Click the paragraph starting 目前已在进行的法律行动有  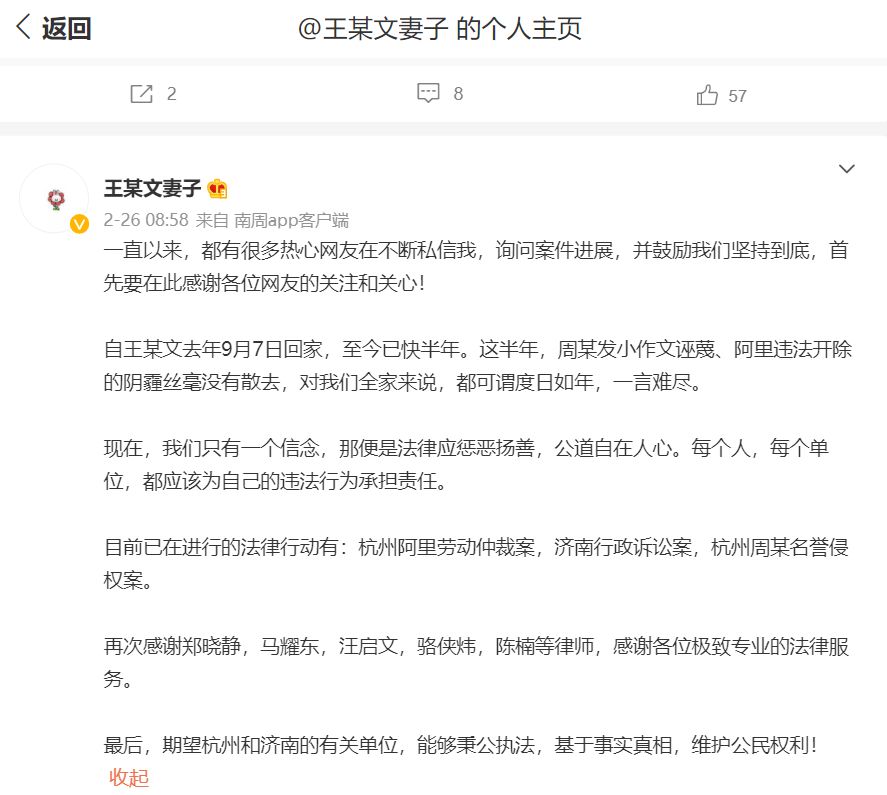(x=476, y=564)
